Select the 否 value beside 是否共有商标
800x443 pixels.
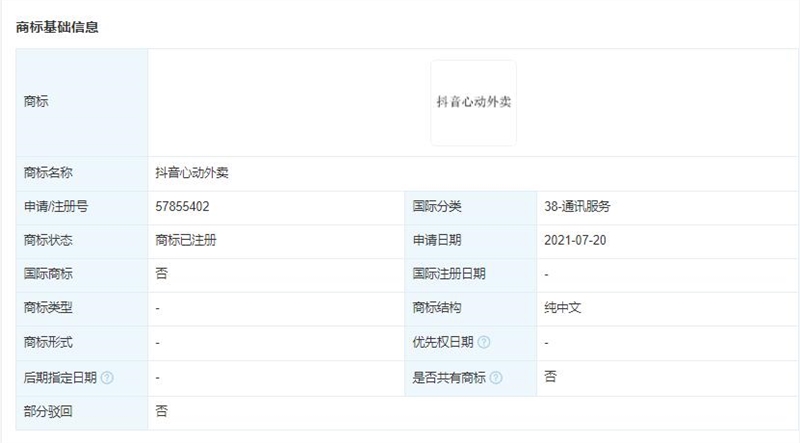[x=550, y=377]
